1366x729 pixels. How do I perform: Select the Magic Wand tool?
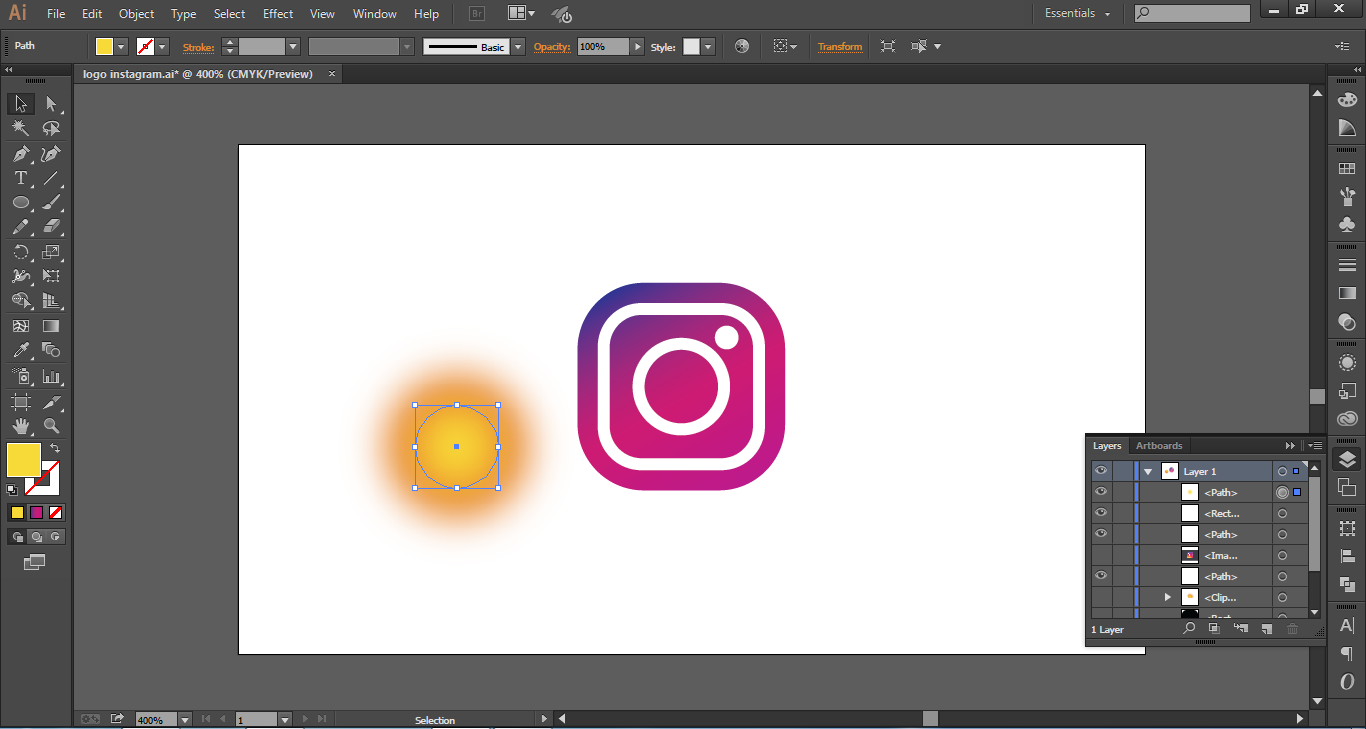coord(20,128)
